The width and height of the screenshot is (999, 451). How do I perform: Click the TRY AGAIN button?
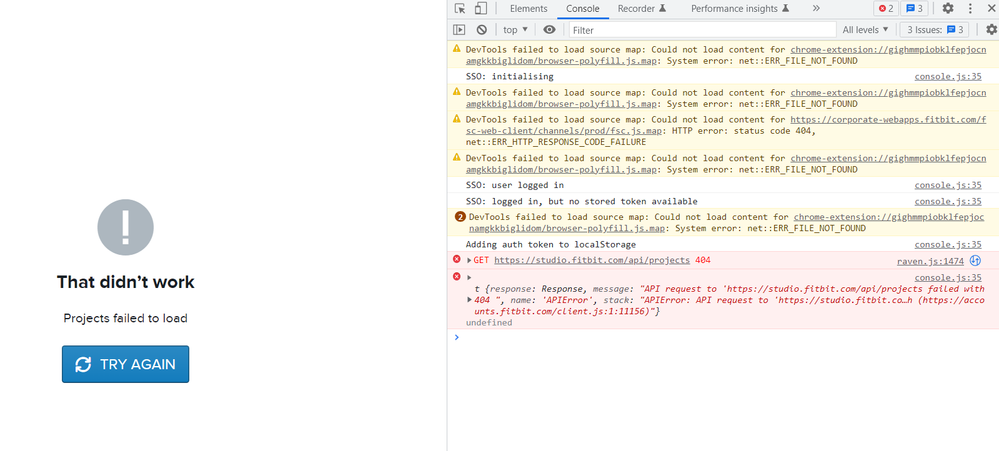(126, 364)
